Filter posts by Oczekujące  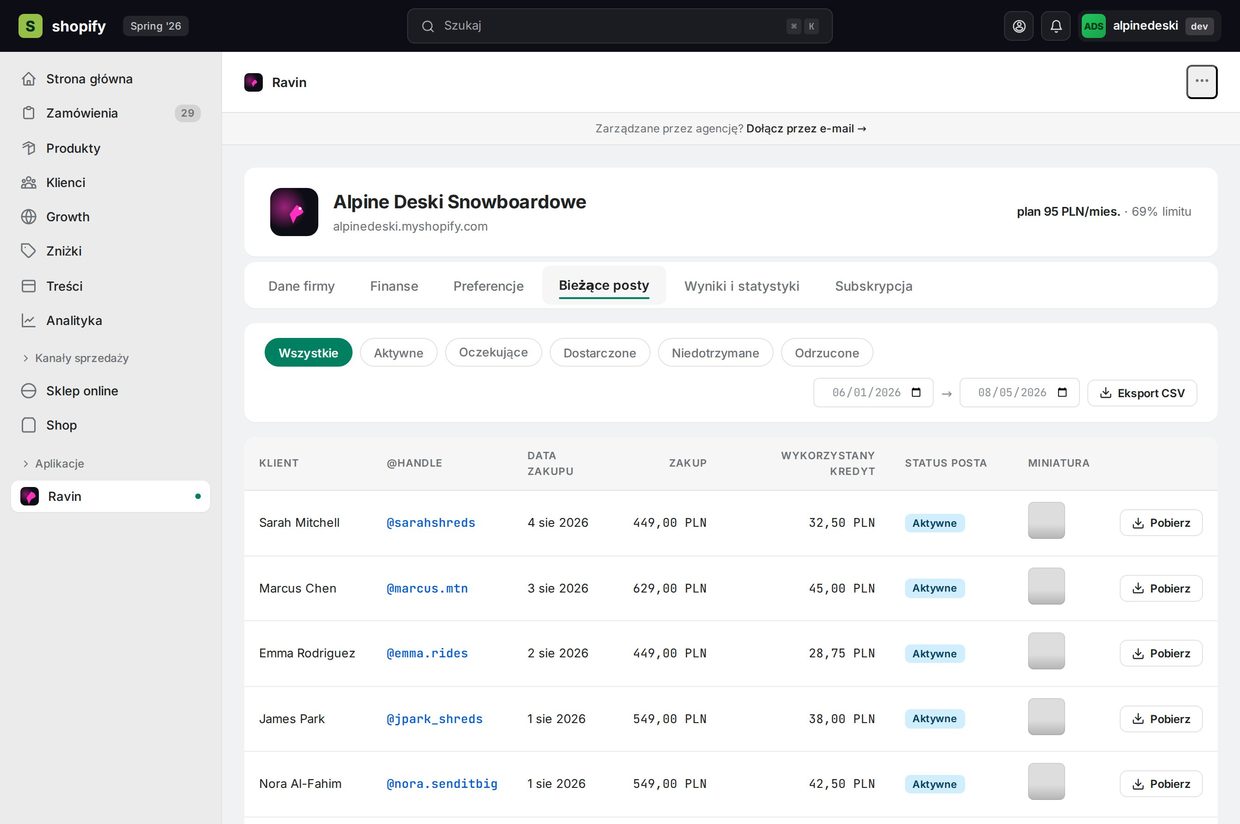click(493, 352)
